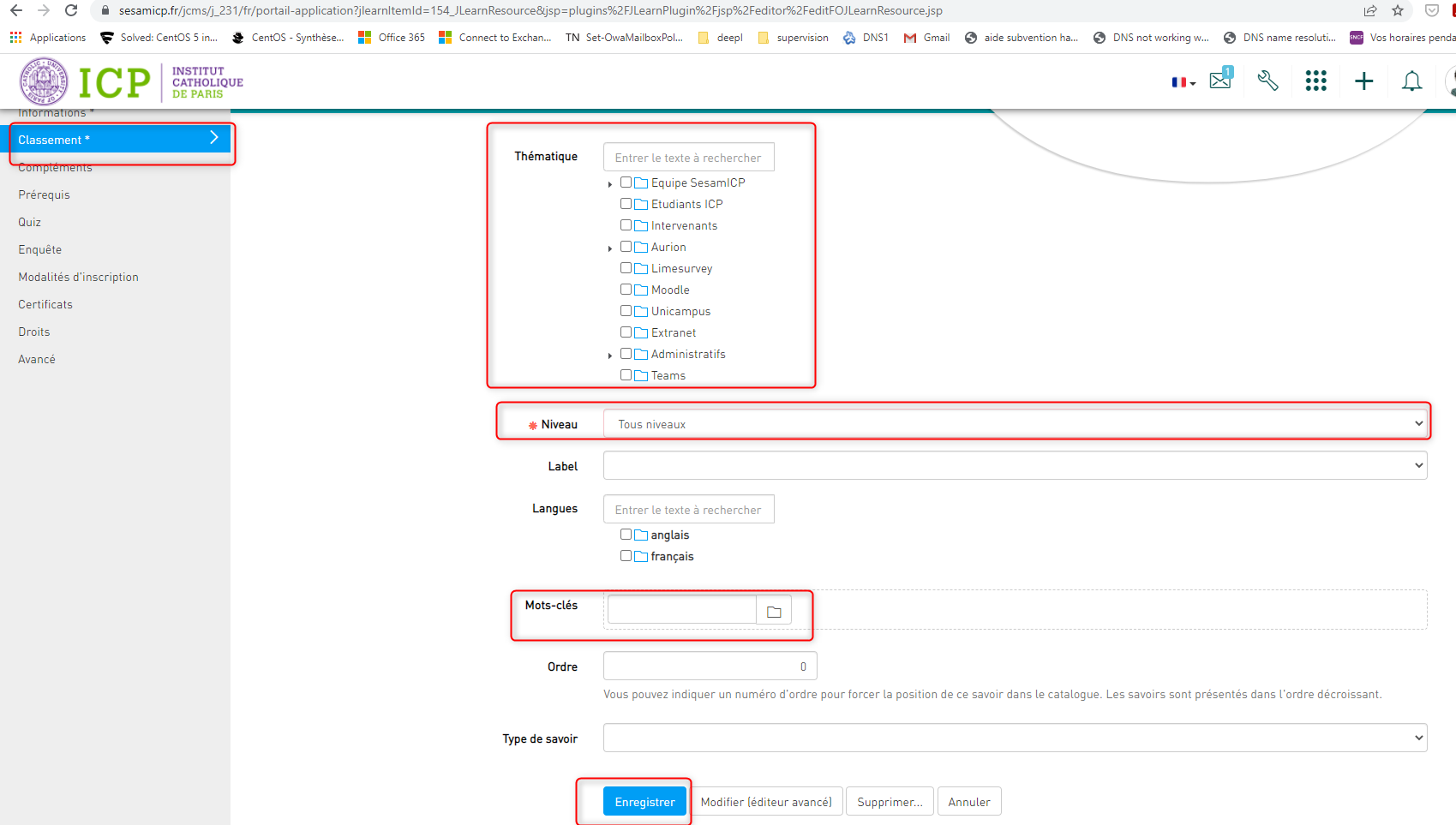The width and height of the screenshot is (1456, 825).
Task: Expand the Equipe SesamICP tree node
Action: click(x=609, y=184)
